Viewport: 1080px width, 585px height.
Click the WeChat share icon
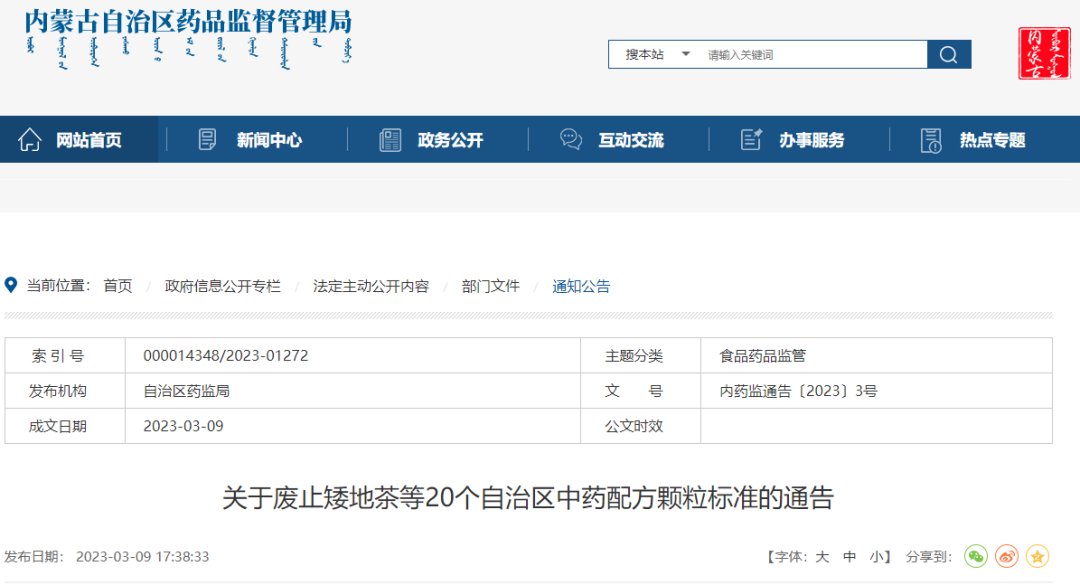(x=976, y=557)
